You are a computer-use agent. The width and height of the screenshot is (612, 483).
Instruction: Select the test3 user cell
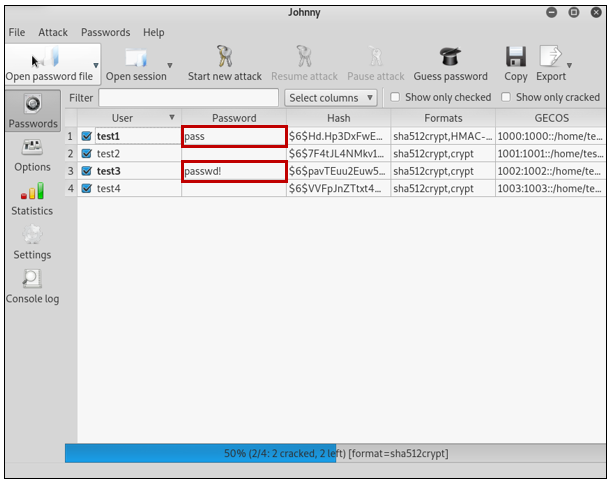click(x=130, y=171)
